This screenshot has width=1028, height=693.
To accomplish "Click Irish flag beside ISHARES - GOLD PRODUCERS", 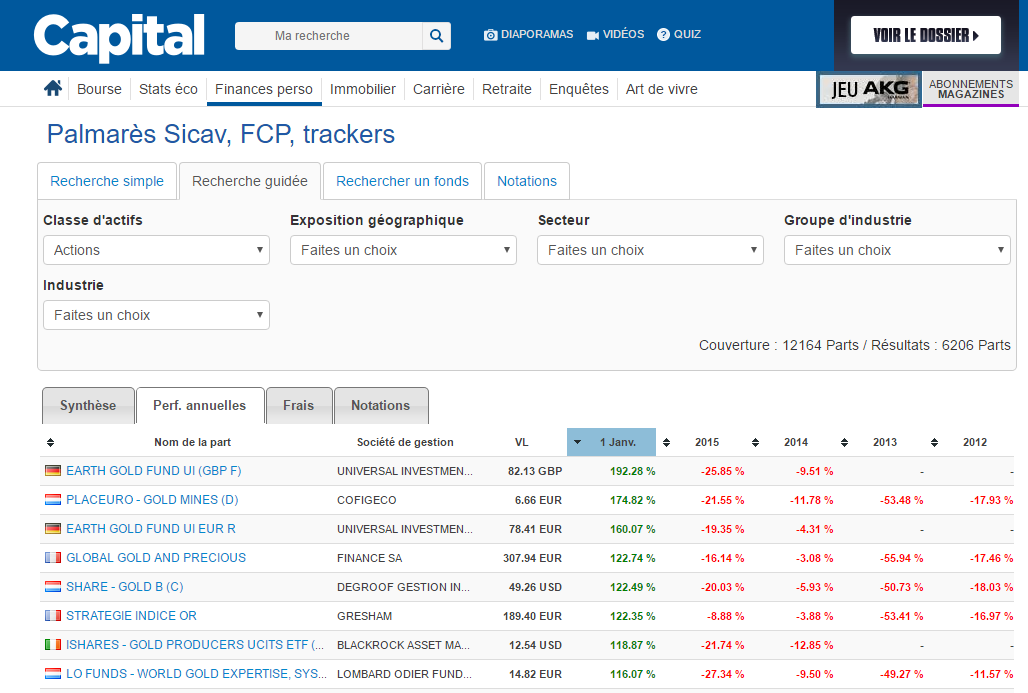I will pos(53,644).
